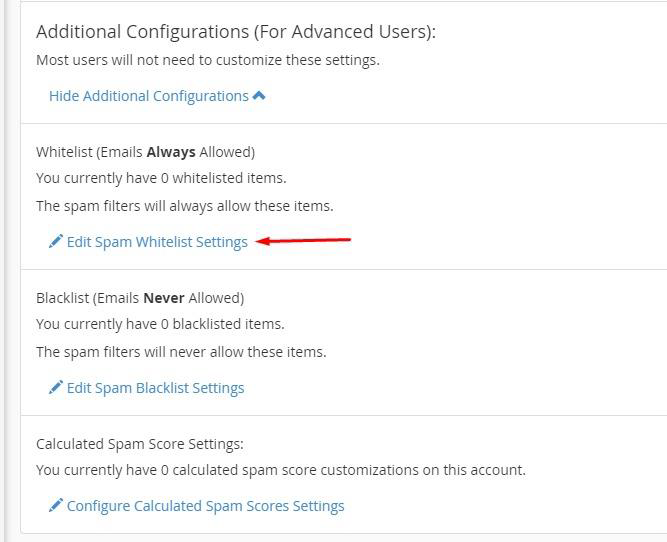Select the Blacklist (Emails Never Allowed) label
This screenshot has width=667, height=542.
tap(140, 298)
